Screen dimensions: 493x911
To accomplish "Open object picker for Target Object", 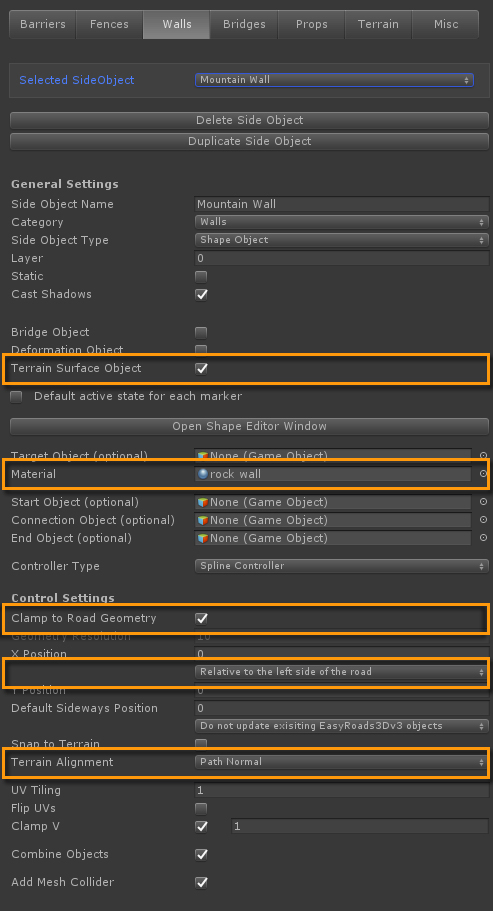I will (483, 456).
